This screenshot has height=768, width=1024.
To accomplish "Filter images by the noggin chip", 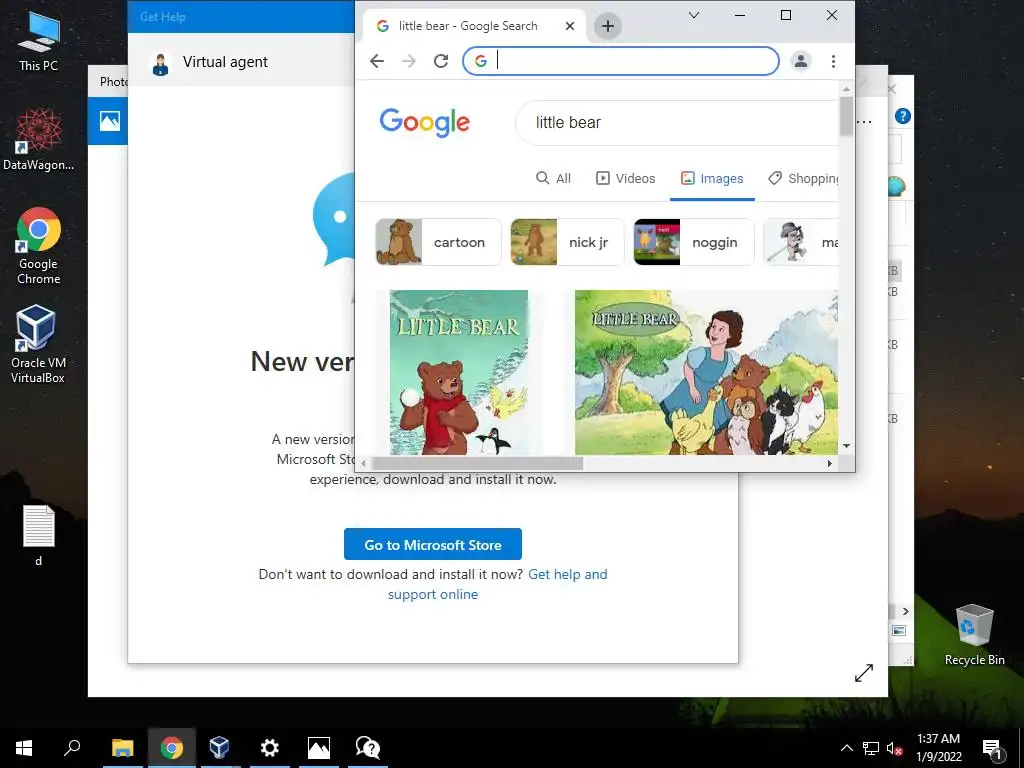I will [x=694, y=242].
